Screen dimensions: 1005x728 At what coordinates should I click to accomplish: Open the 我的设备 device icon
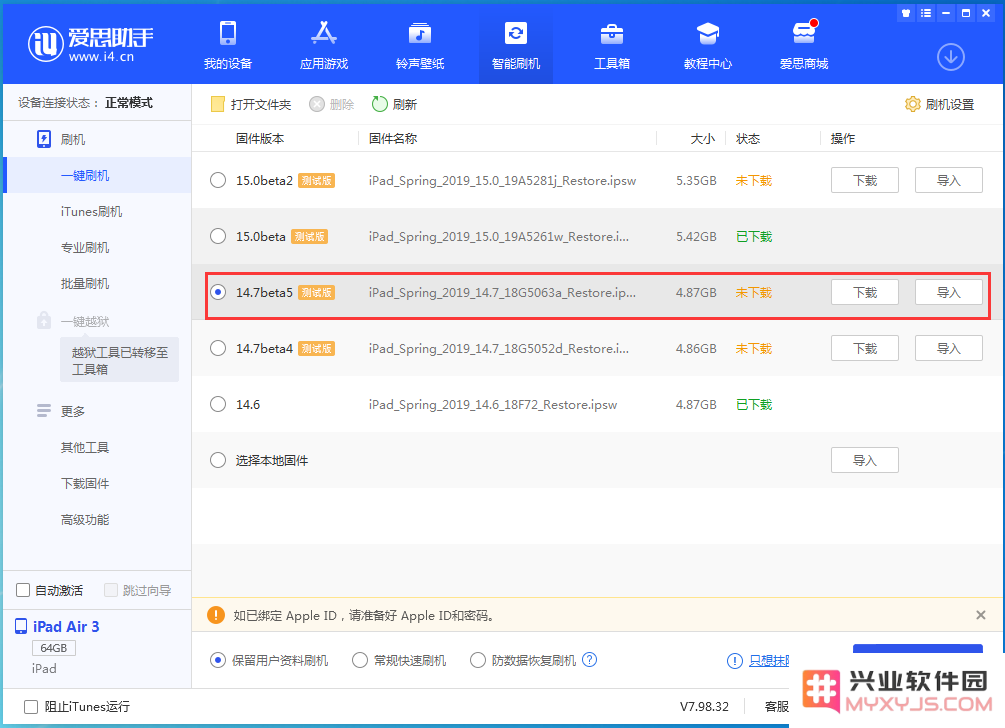point(228,34)
